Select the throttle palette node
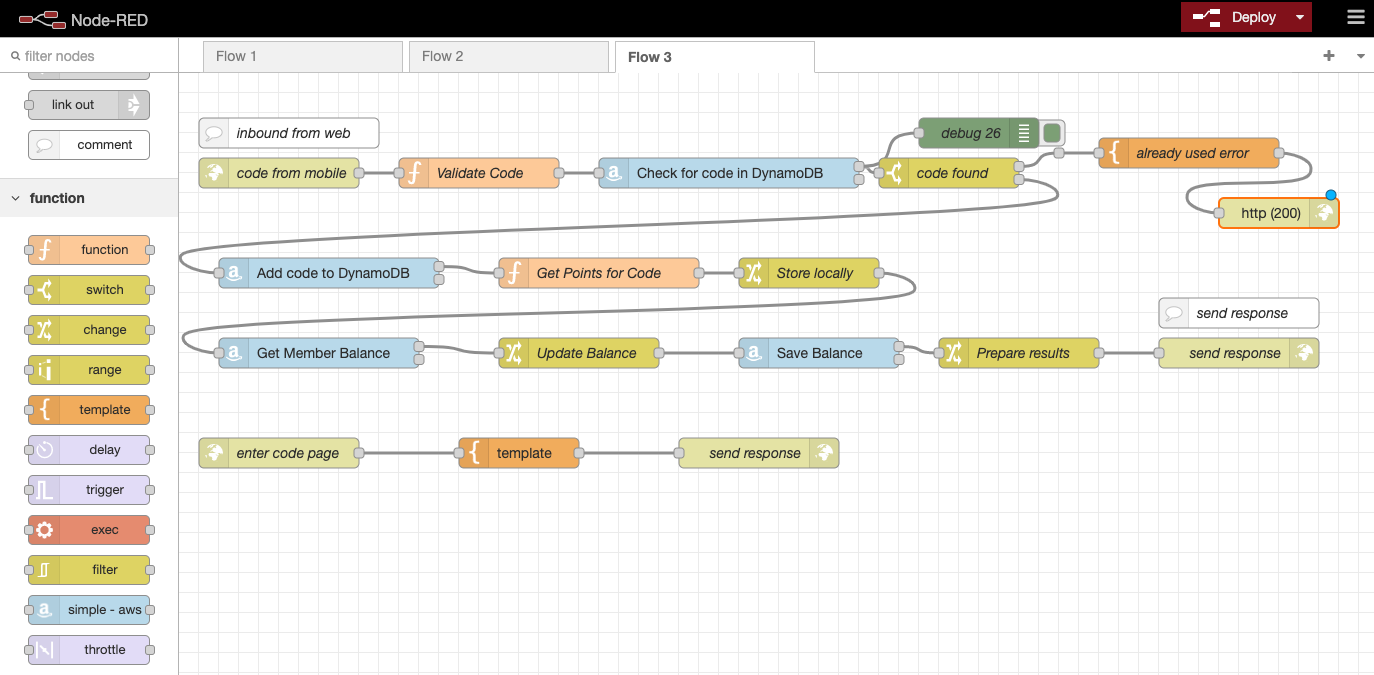This screenshot has height=675, width=1374. (x=89, y=650)
